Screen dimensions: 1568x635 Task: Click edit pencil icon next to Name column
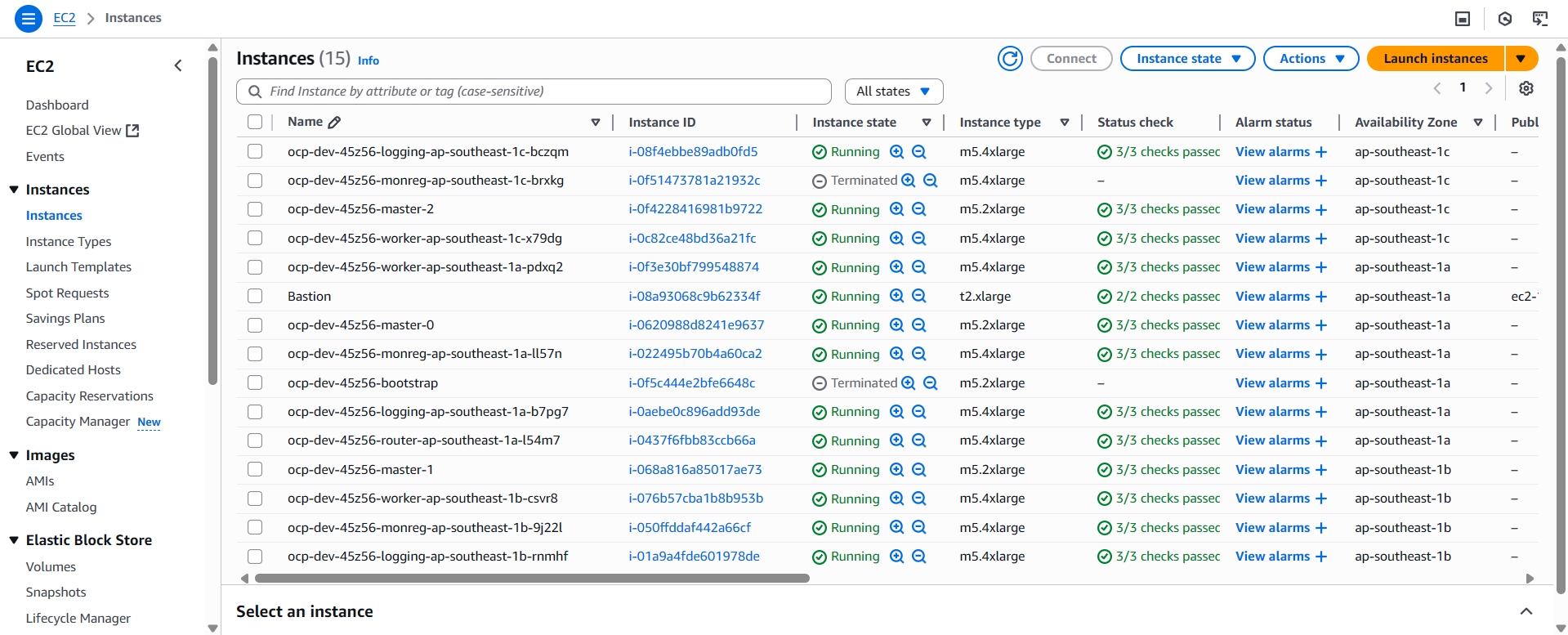[334, 122]
